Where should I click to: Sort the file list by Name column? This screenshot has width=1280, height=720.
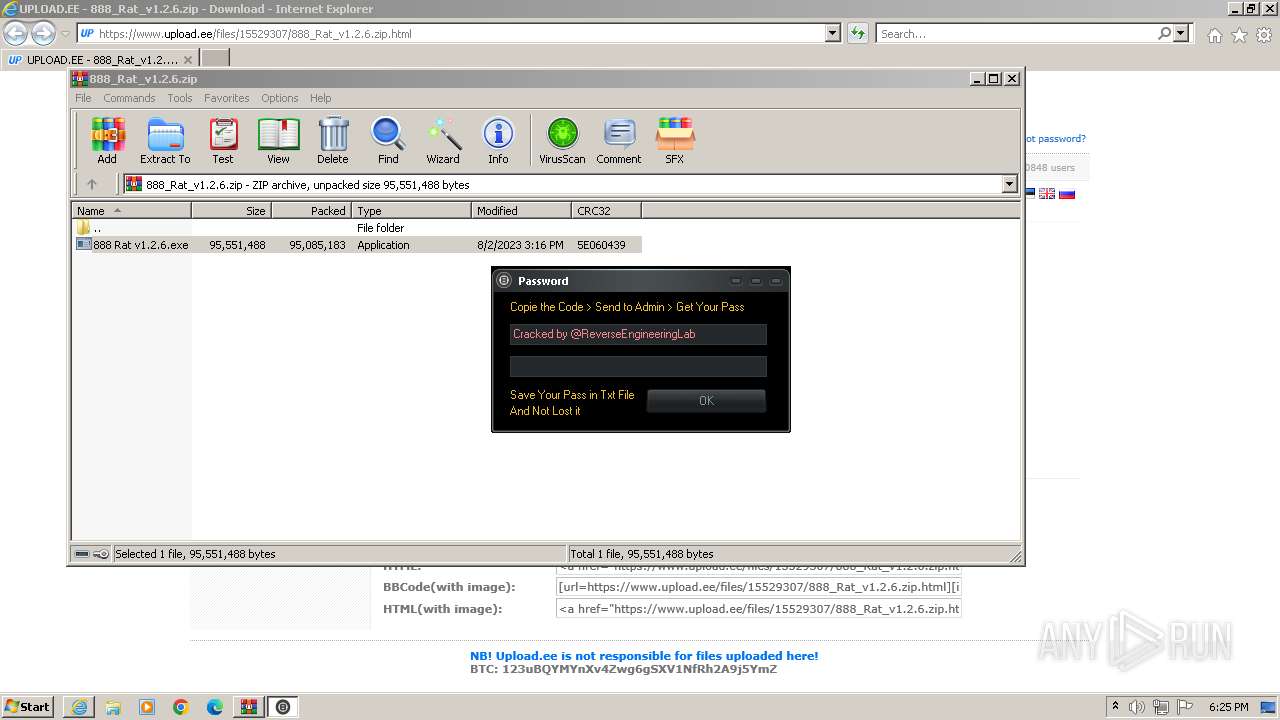click(x=132, y=211)
